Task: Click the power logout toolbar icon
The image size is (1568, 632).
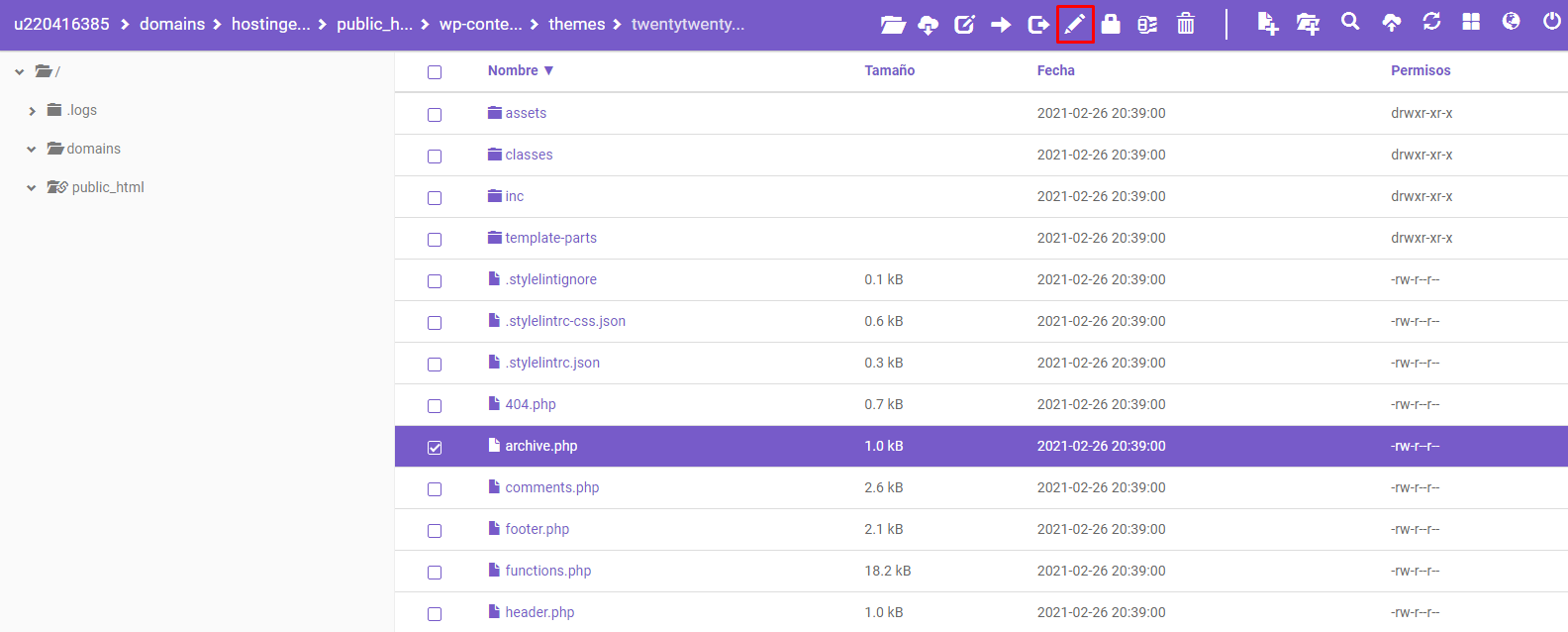Action: [1552, 22]
